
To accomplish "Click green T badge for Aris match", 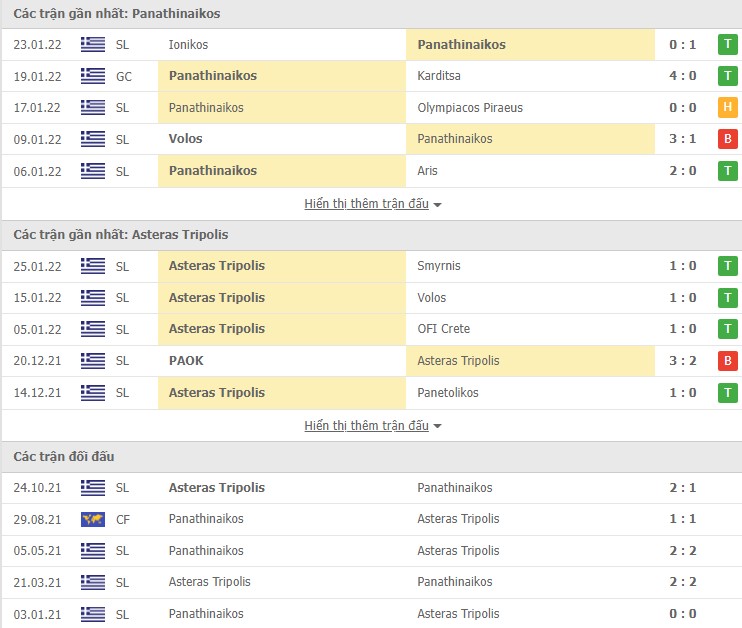I will coord(727,171).
